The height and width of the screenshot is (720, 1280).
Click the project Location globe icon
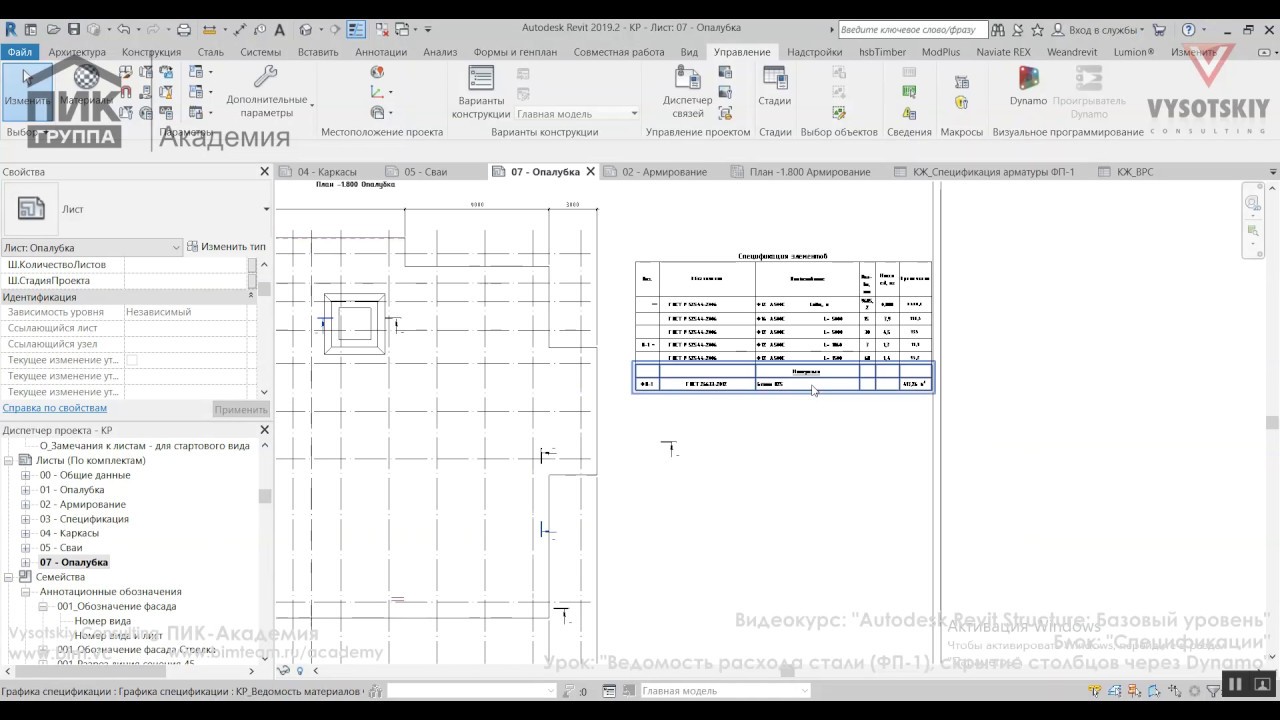tap(377, 72)
